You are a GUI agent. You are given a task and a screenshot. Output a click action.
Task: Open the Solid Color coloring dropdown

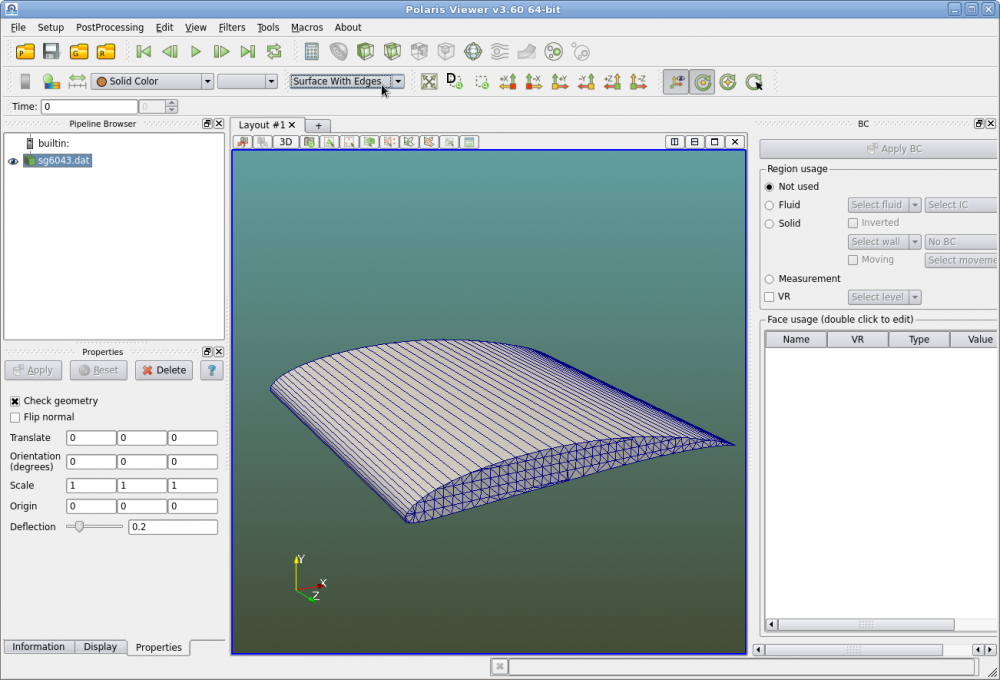(x=151, y=81)
